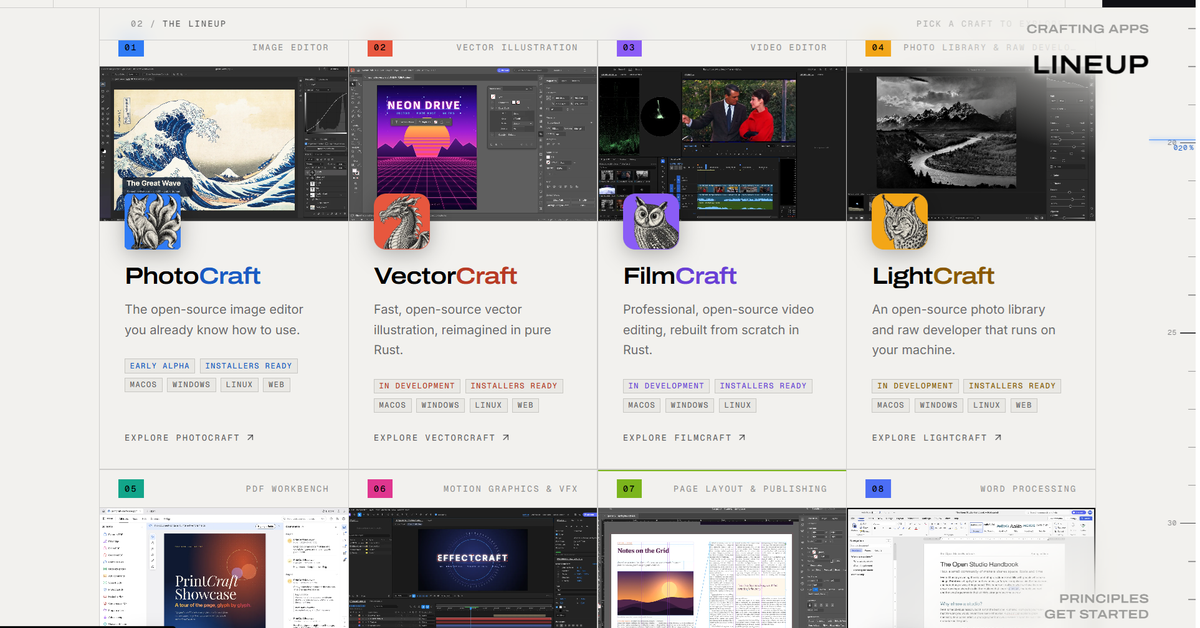Click the 25 scroll ruler marker
Image resolution: width=1200 pixels, height=628 pixels.
[x=1181, y=332]
